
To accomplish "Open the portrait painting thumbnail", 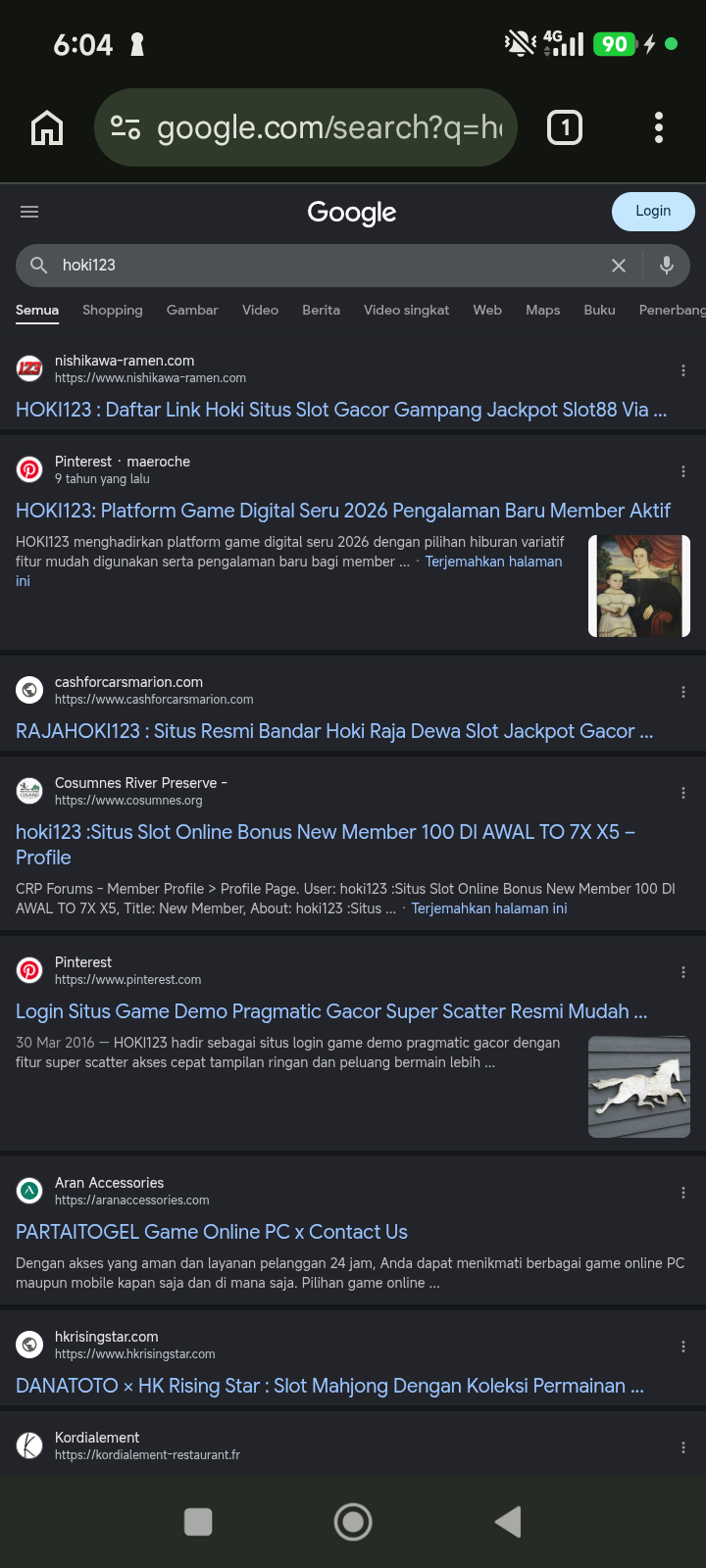I will click(639, 586).
